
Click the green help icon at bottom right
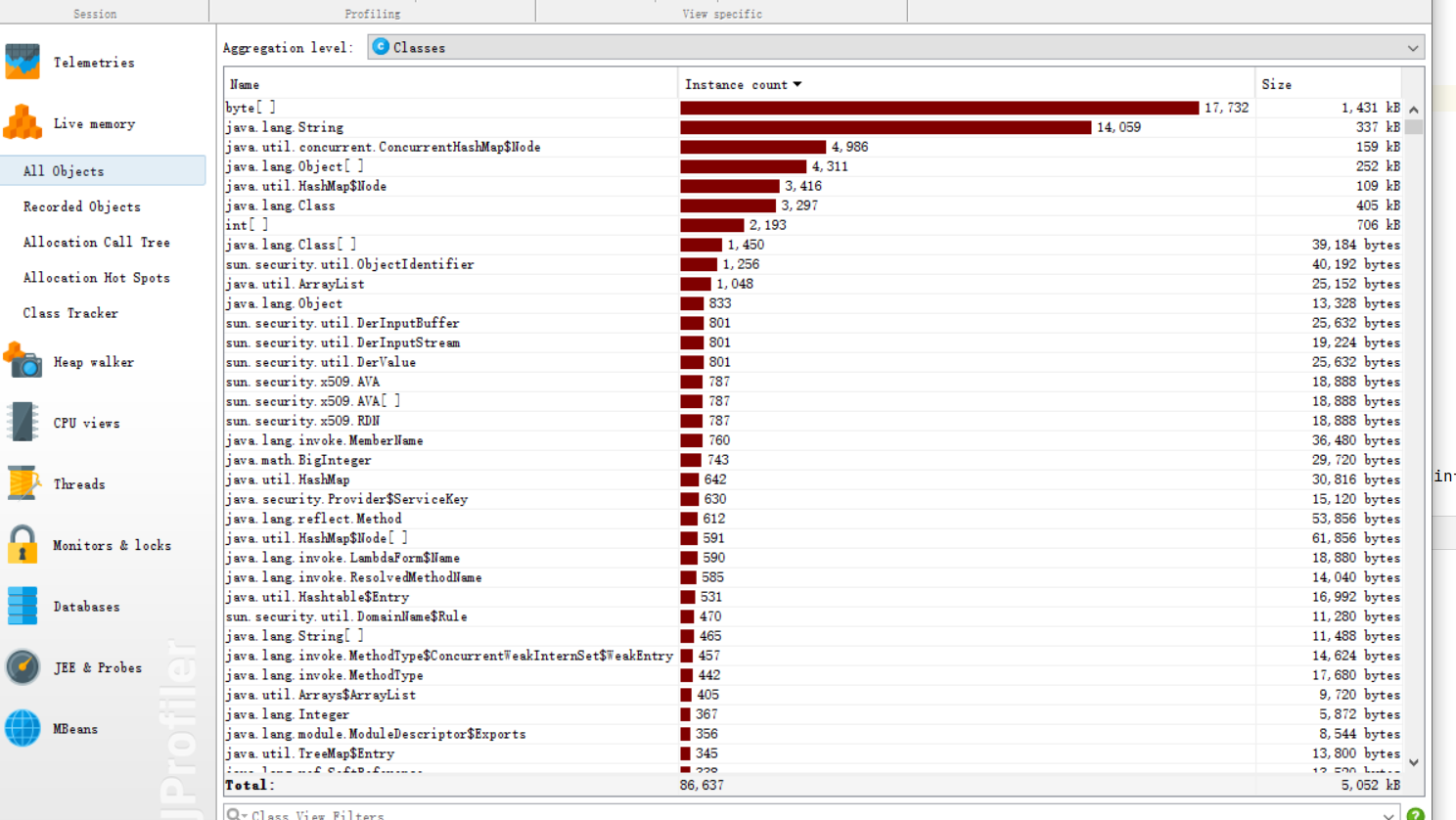click(1415, 814)
